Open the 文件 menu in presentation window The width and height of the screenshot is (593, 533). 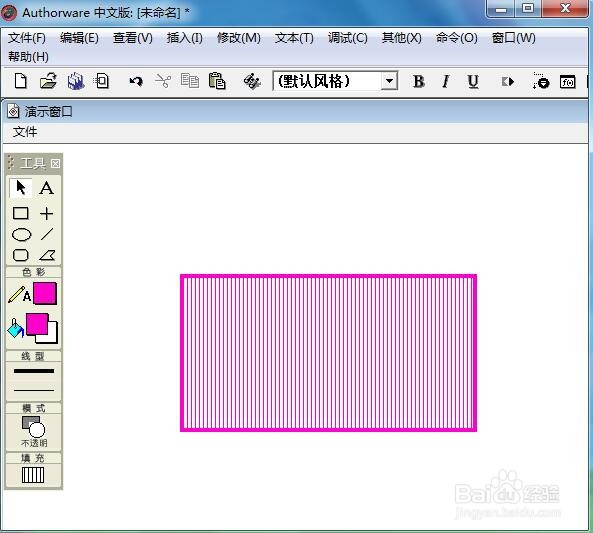[25, 132]
